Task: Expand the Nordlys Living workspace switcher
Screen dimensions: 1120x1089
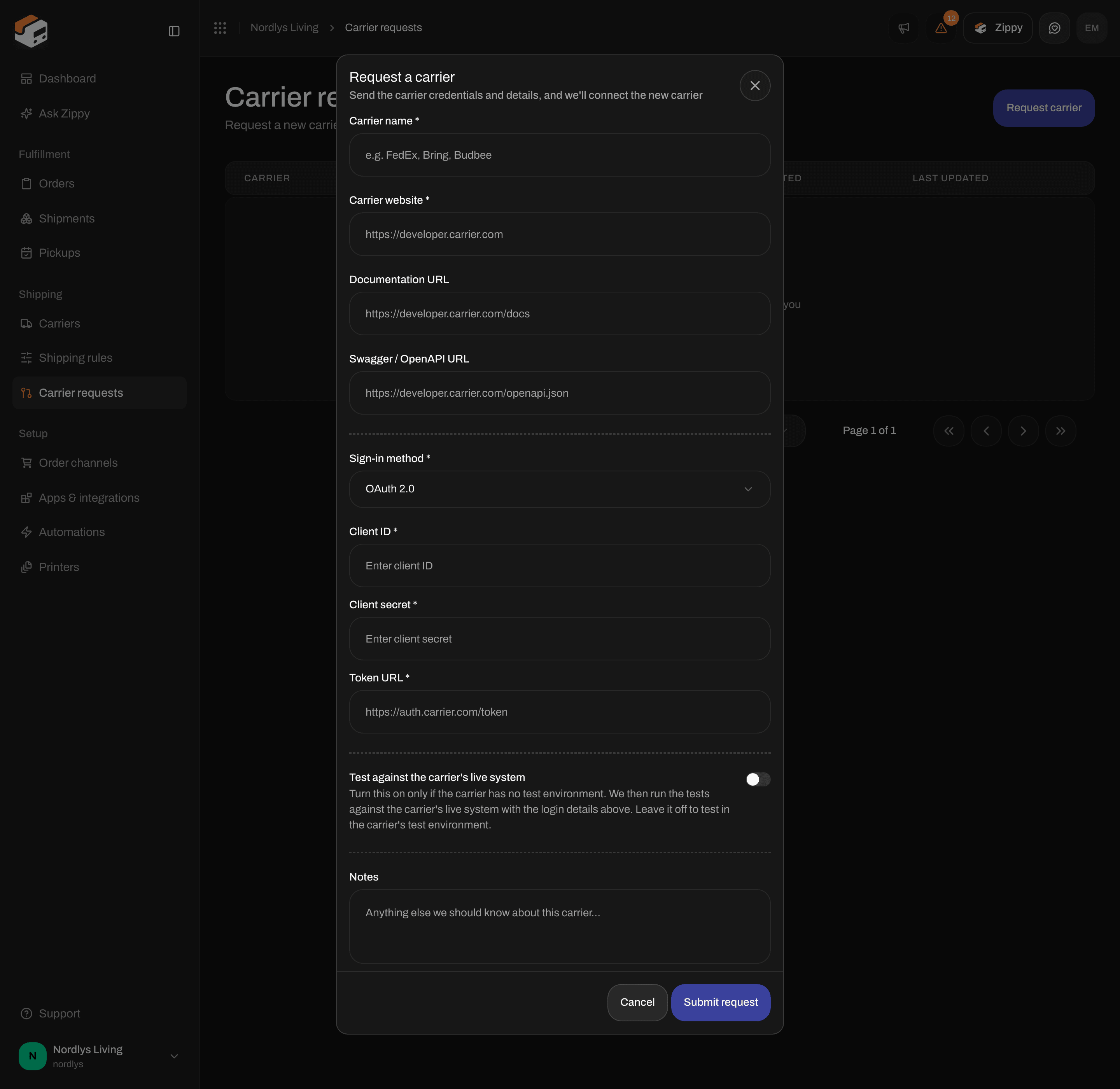Action: tap(100, 1056)
